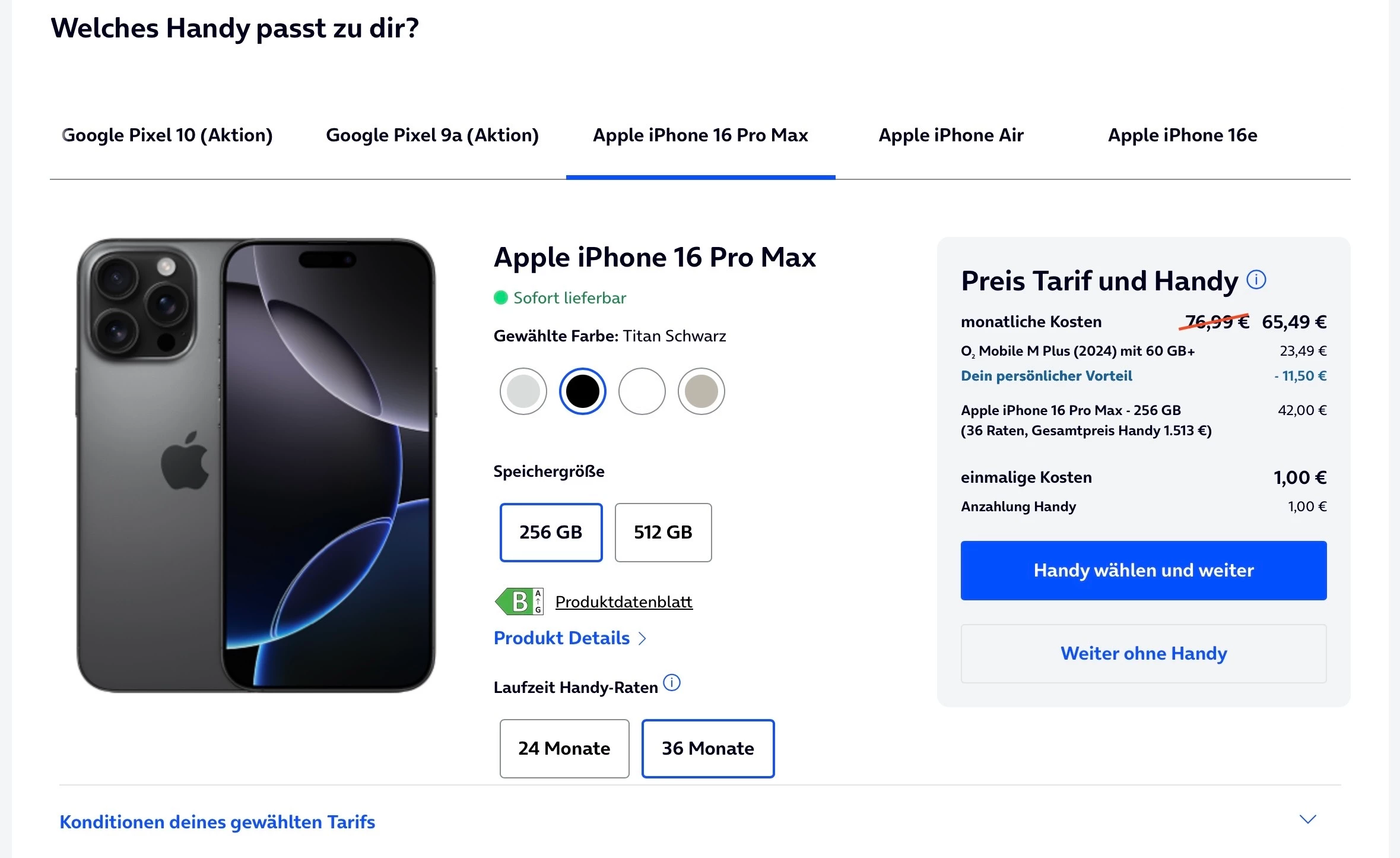This screenshot has width=1400, height=858.
Task: Switch to the Google Pixel 10 (Aktion) tab
Action: point(167,135)
